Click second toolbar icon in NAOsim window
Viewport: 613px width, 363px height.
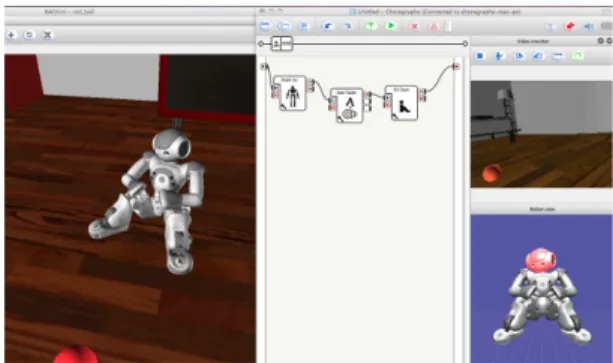[x=29, y=35]
